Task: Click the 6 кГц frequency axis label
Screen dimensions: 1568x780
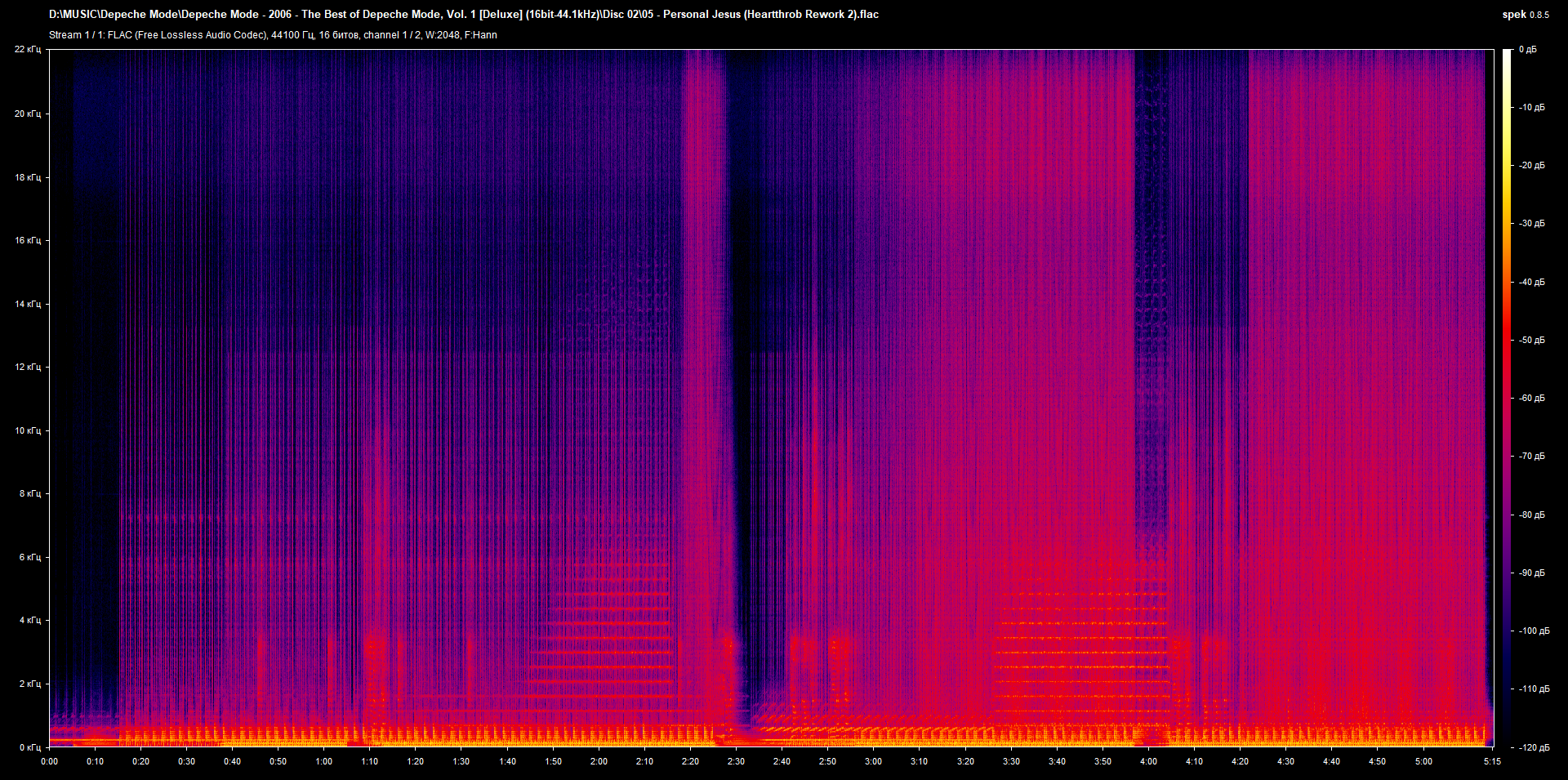Action: pos(29,557)
